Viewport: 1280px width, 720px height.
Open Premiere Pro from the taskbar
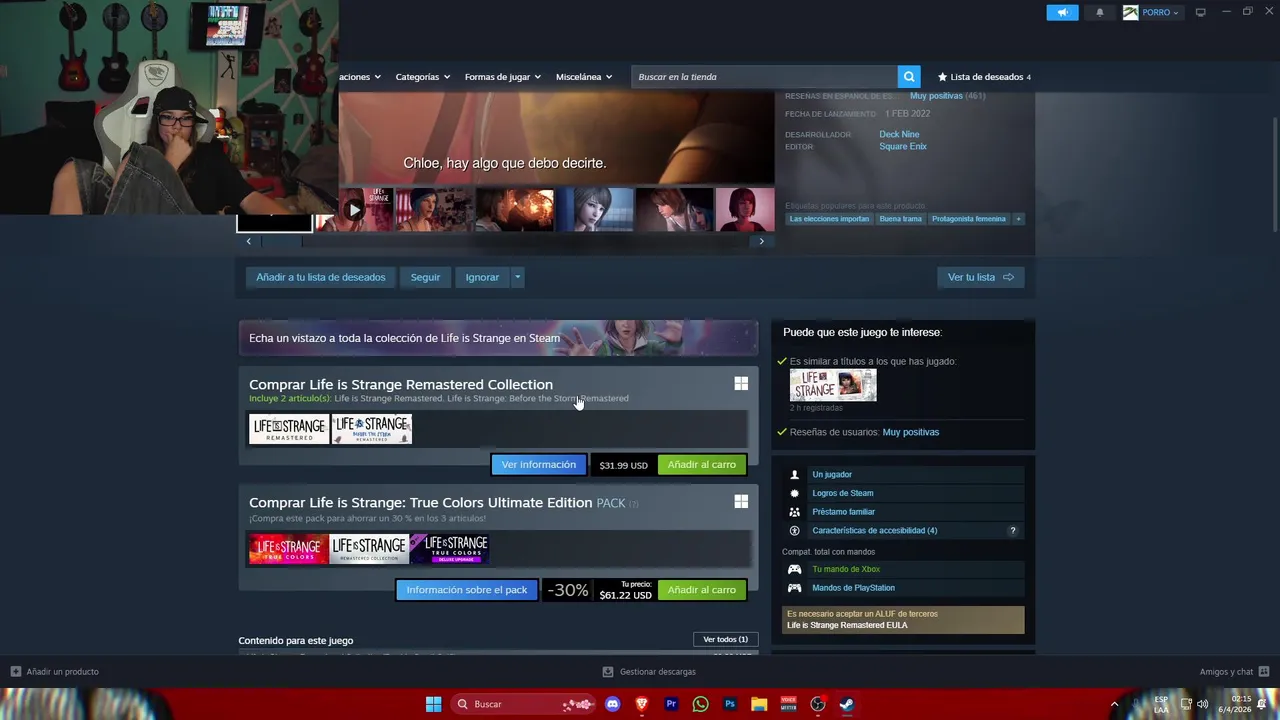[x=671, y=704]
